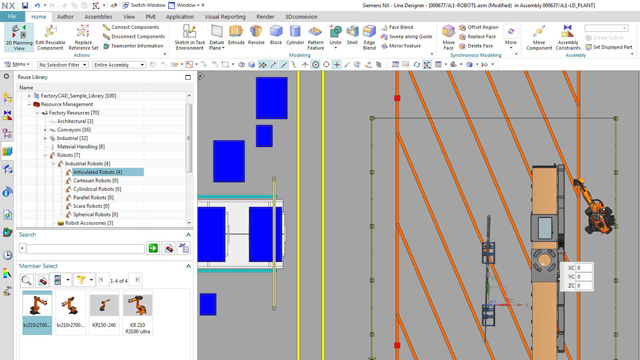The image size is (640, 360).
Task: Switch to the Render tab
Action: [265, 17]
